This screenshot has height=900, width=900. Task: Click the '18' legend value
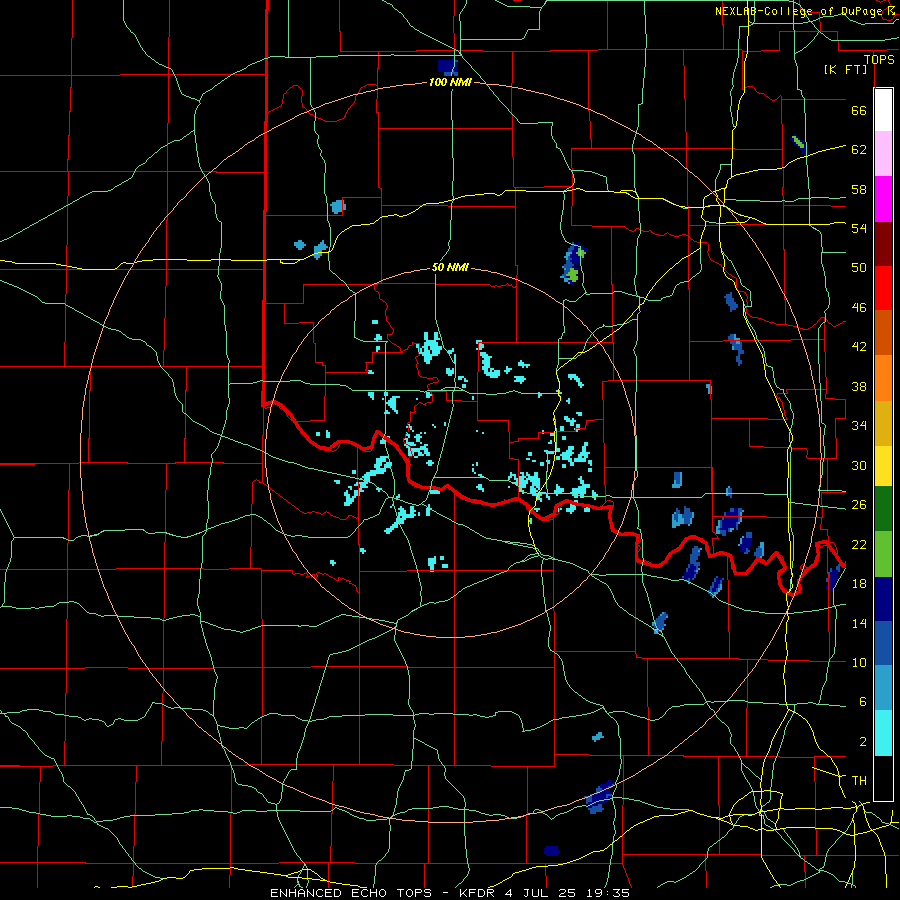point(859,584)
